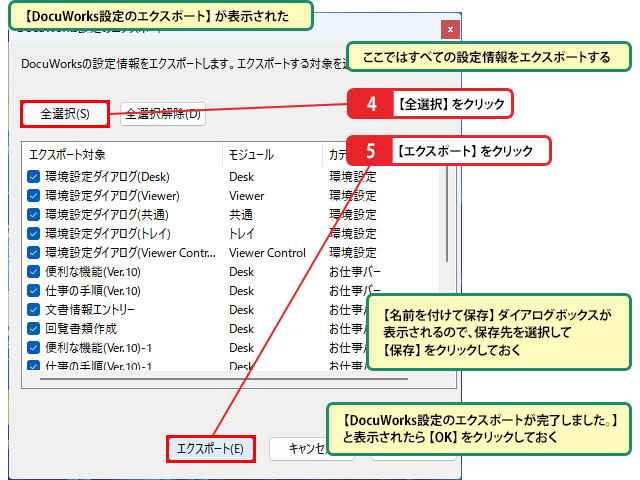Click 環境設定 category cell in Desk row
Viewport: 640px width, 480px height.
pos(353,177)
